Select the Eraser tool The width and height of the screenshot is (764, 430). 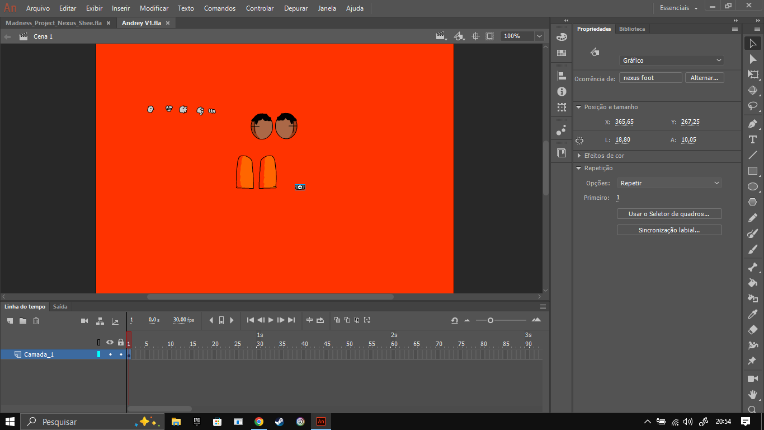pyautogui.click(x=753, y=330)
